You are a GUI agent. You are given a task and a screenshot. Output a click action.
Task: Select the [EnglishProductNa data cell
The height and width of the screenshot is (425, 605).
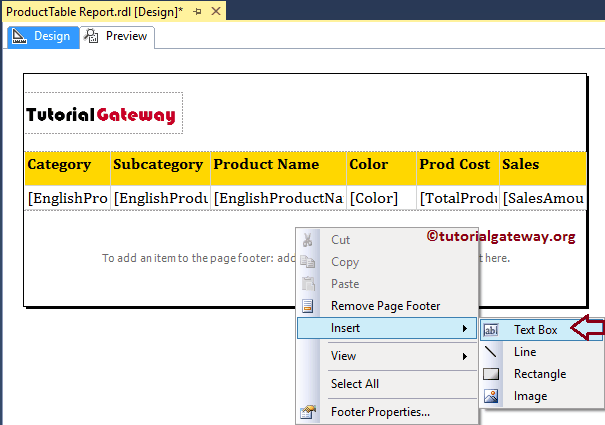(279, 198)
